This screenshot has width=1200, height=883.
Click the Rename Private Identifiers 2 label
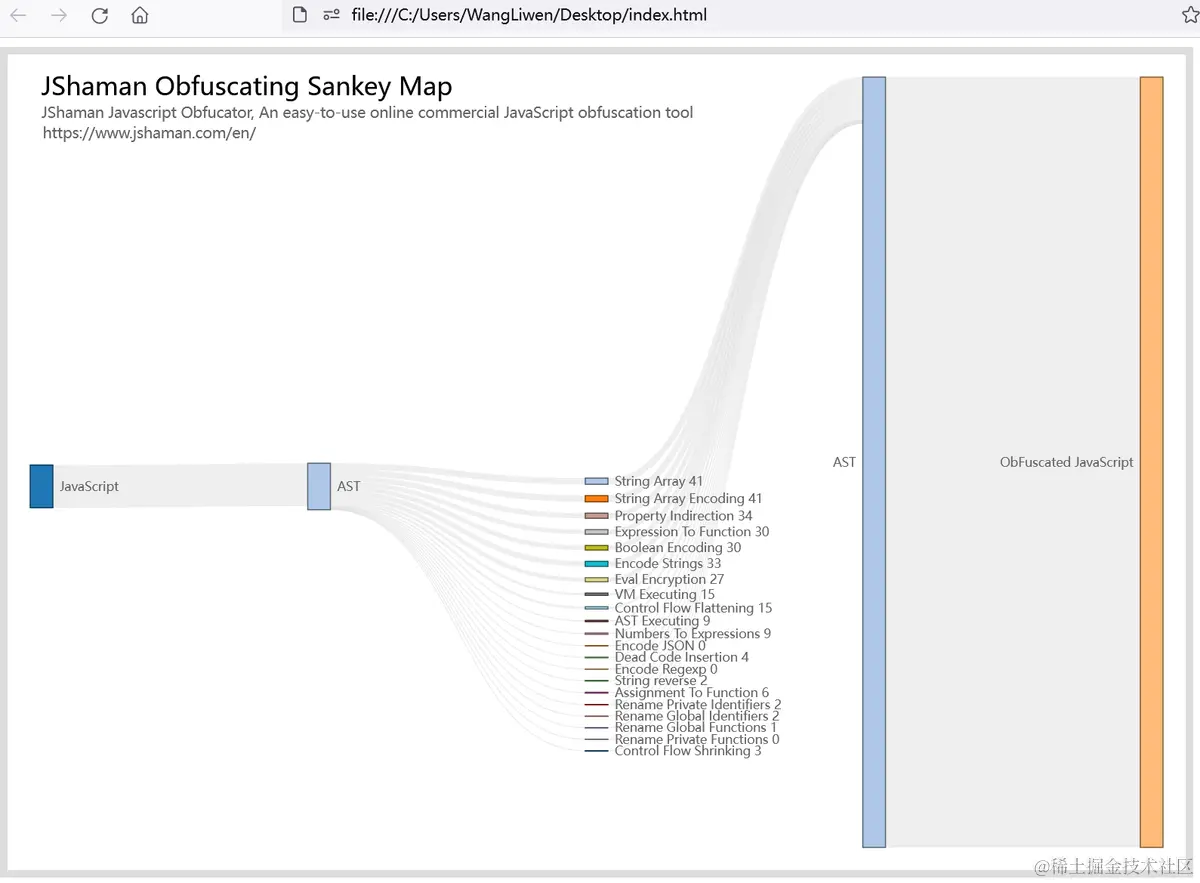click(697, 705)
